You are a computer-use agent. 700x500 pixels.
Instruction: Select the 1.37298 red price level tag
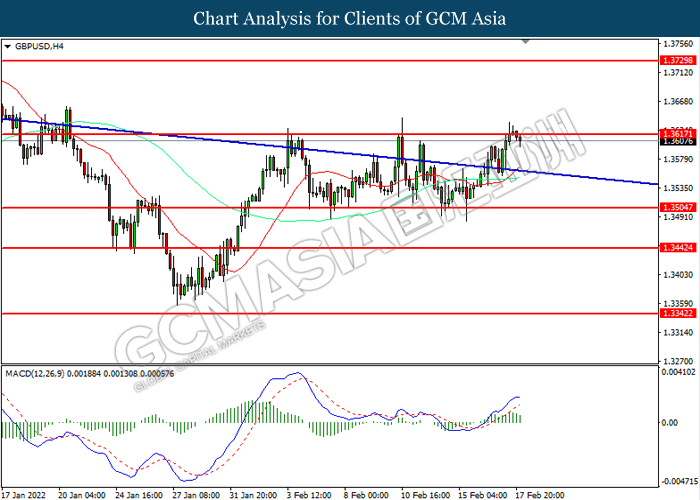click(677, 60)
